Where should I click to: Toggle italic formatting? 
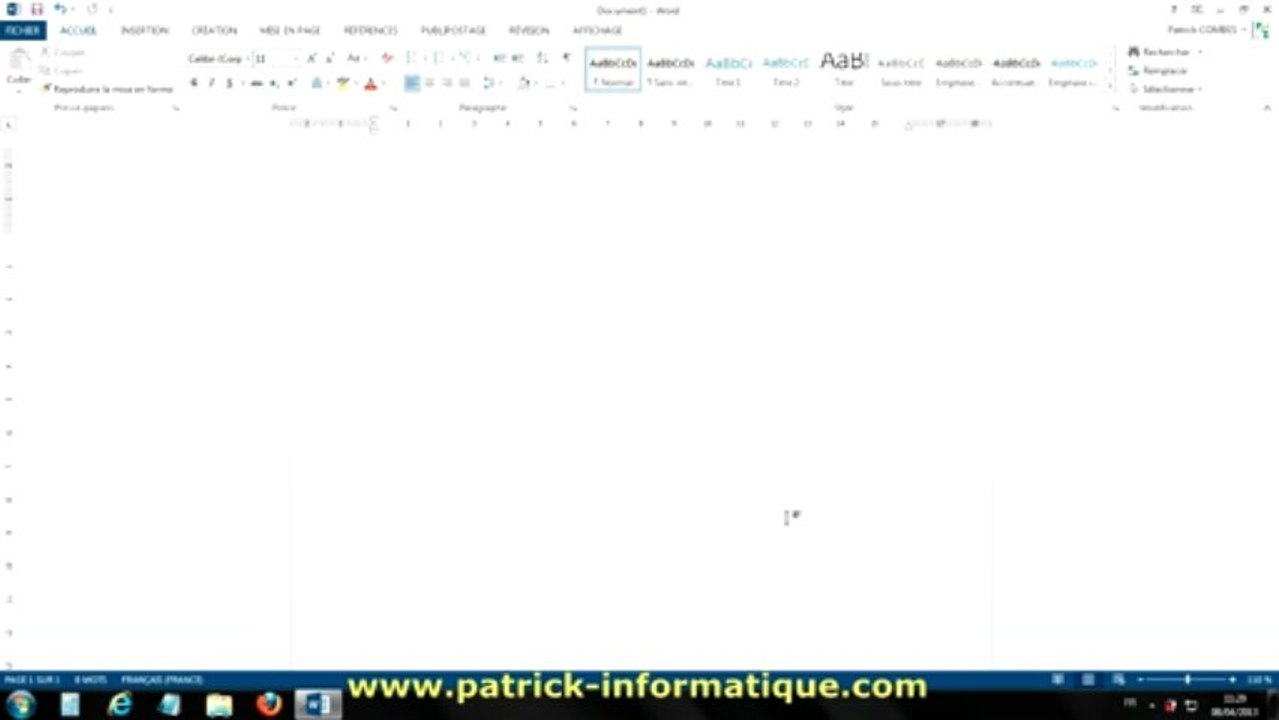[x=211, y=83]
